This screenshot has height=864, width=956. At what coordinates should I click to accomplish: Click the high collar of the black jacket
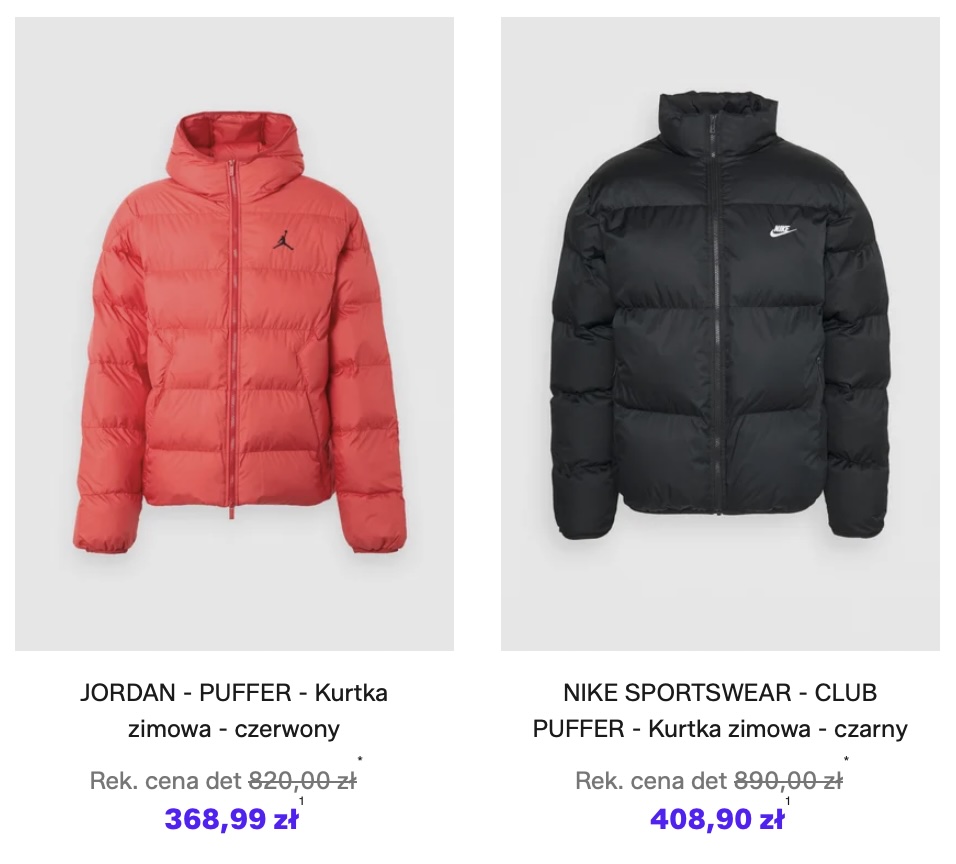coord(718,117)
